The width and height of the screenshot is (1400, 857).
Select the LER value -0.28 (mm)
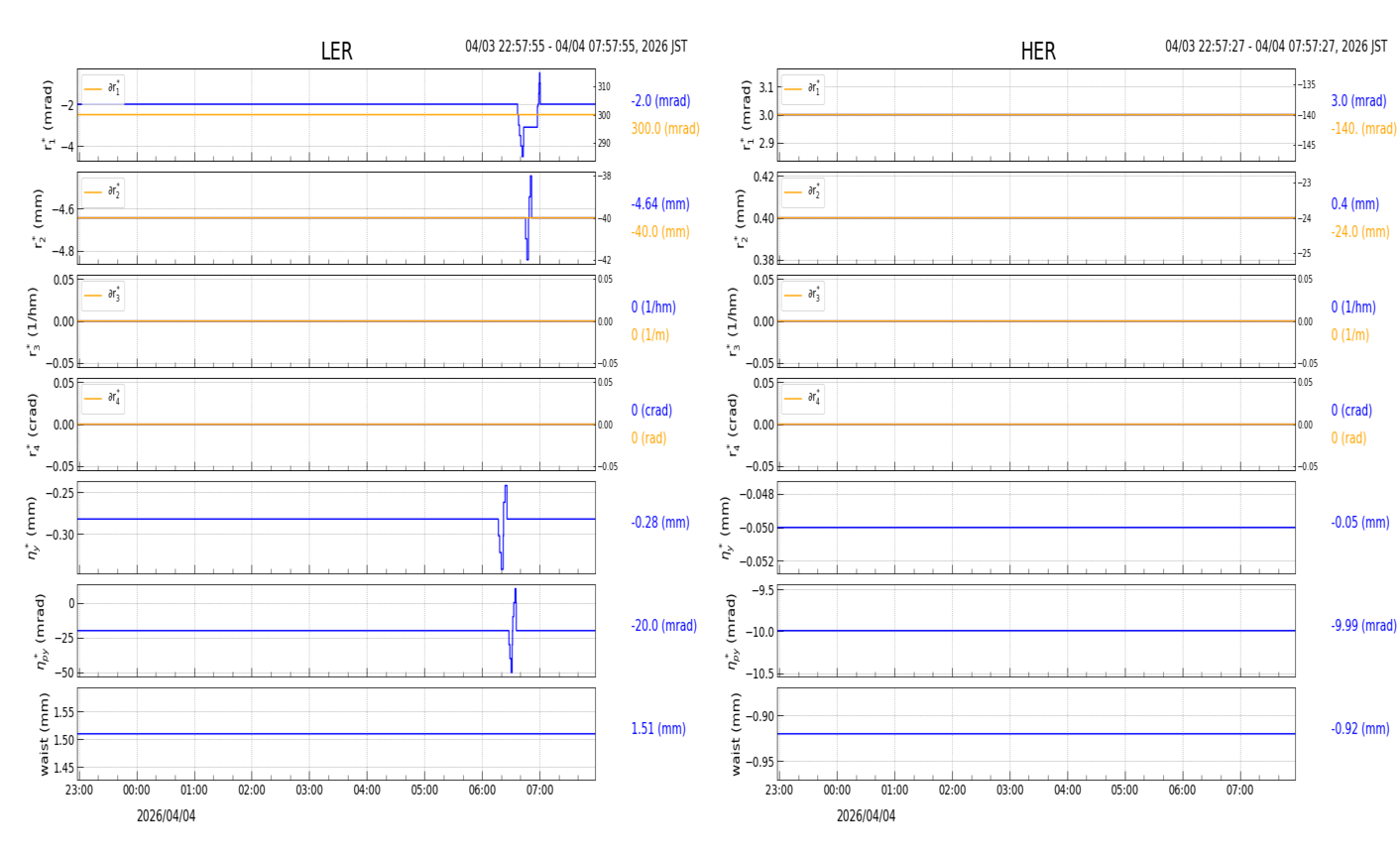[660, 523]
